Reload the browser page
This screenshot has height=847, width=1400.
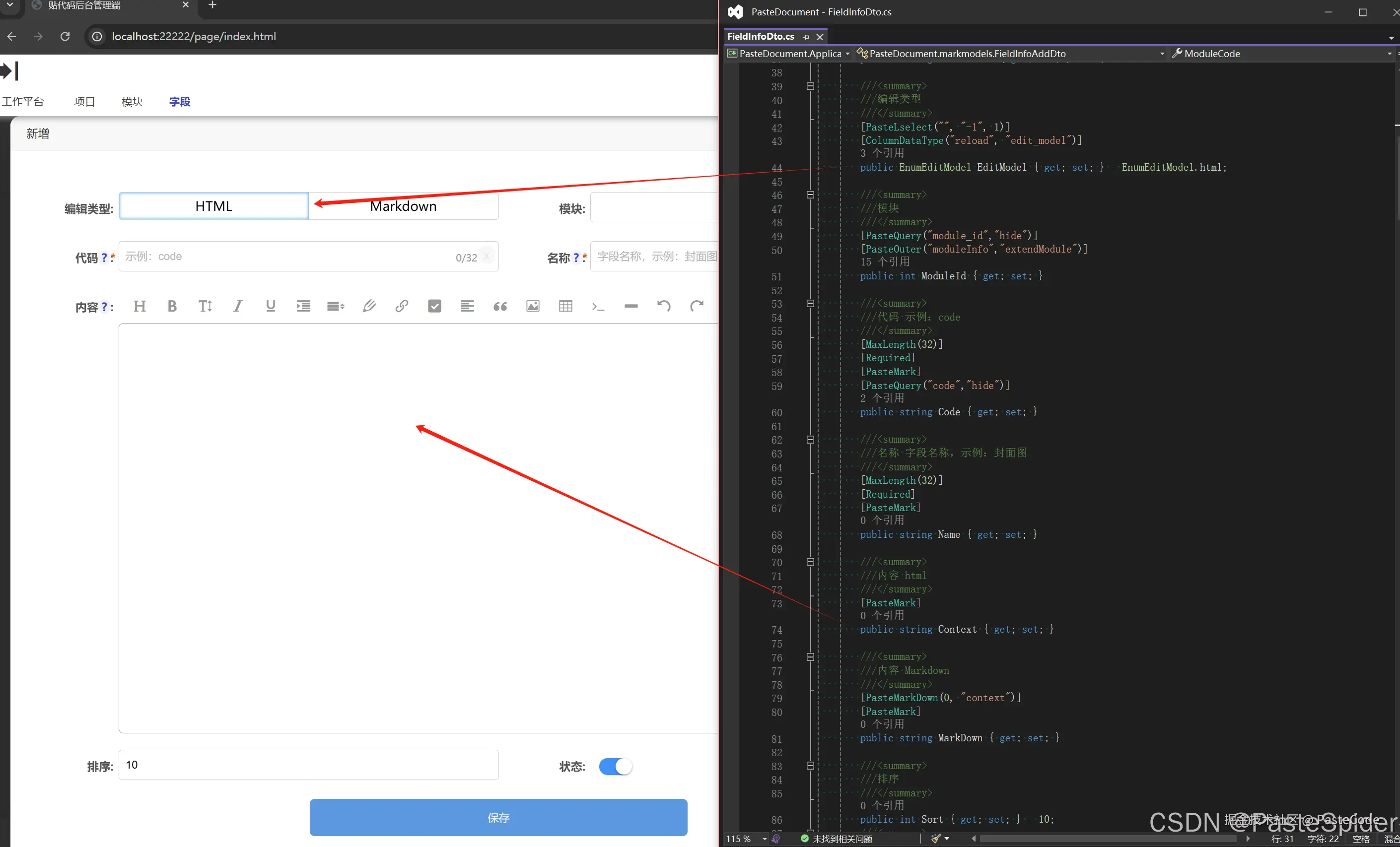[65, 36]
